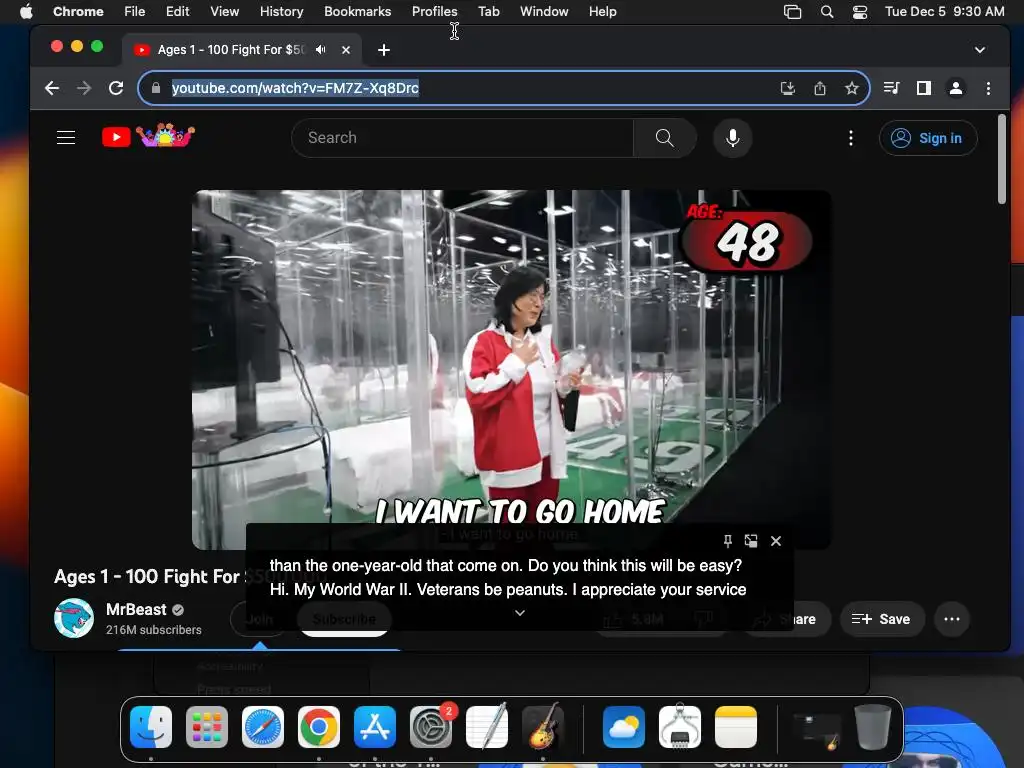1024x768 pixels.
Task: Share this page from address bar
Action: 820,88
